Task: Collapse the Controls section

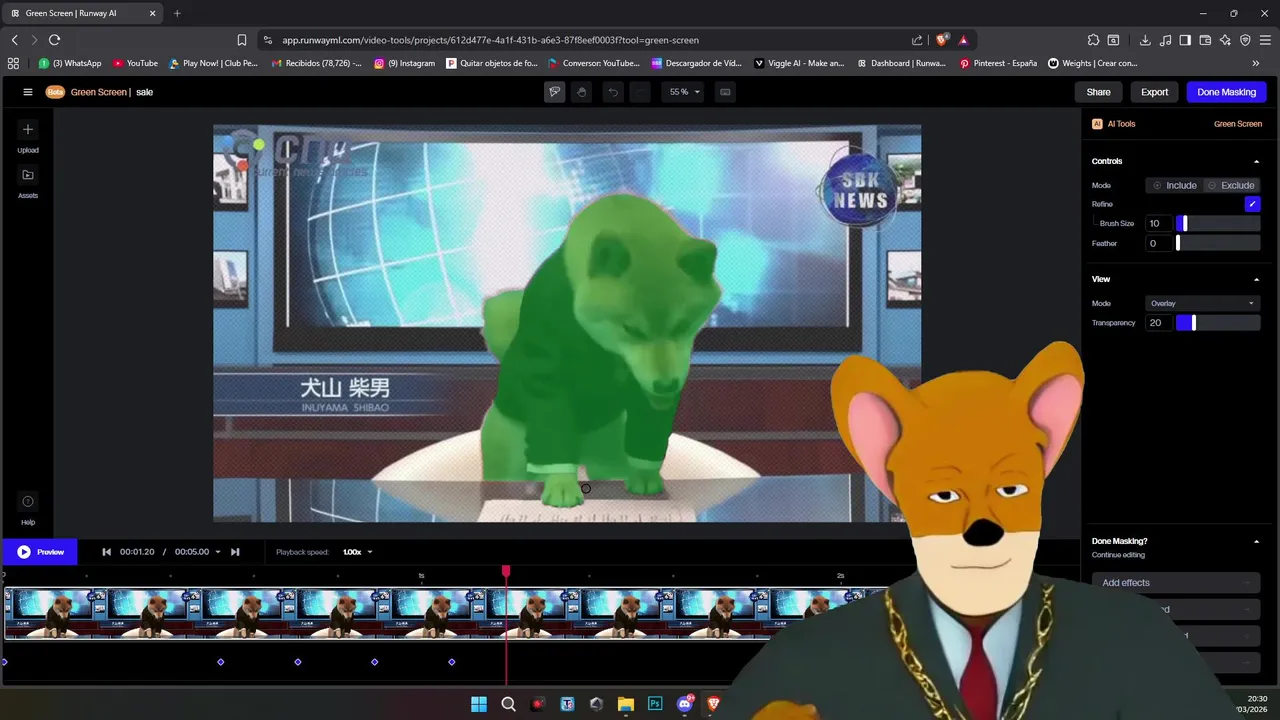Action: tap(1256, 161)
